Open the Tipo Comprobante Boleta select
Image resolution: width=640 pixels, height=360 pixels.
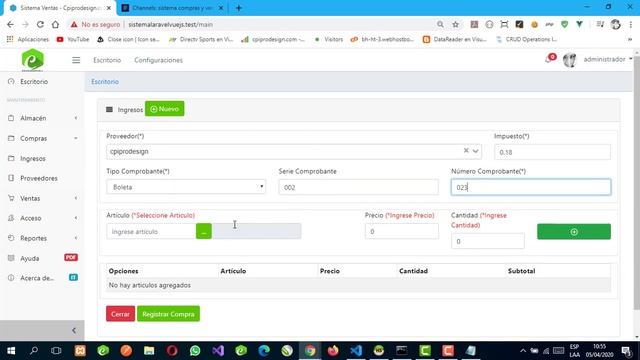[x=186, y=187]
